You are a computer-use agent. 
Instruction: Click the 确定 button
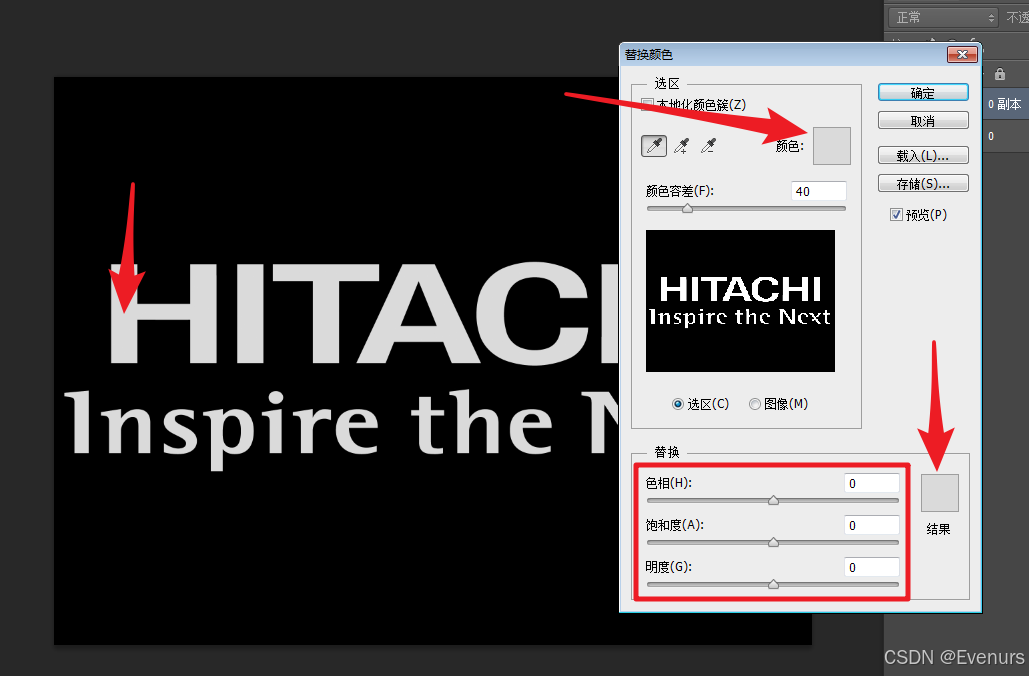(x=923, y=93)
